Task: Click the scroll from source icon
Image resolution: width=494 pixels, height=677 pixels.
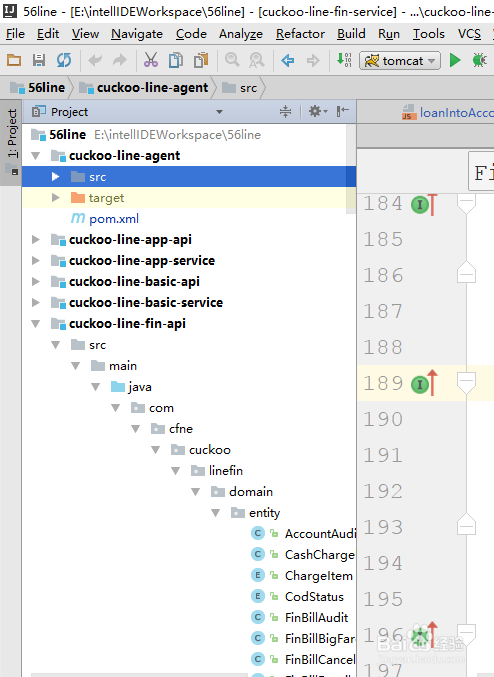Action: point(285,112)
